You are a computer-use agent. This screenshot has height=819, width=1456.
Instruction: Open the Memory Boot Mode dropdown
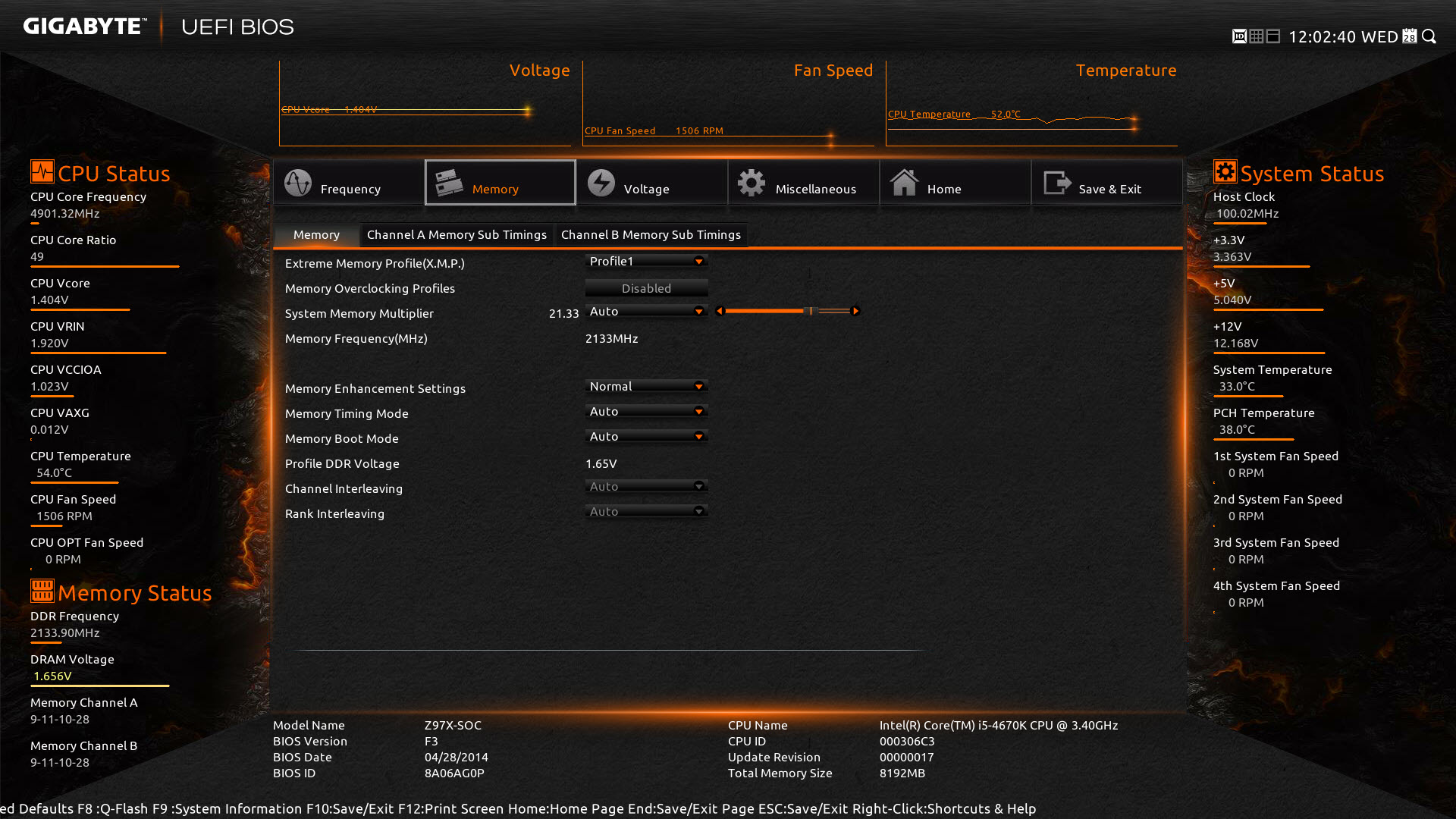(647, 436)
